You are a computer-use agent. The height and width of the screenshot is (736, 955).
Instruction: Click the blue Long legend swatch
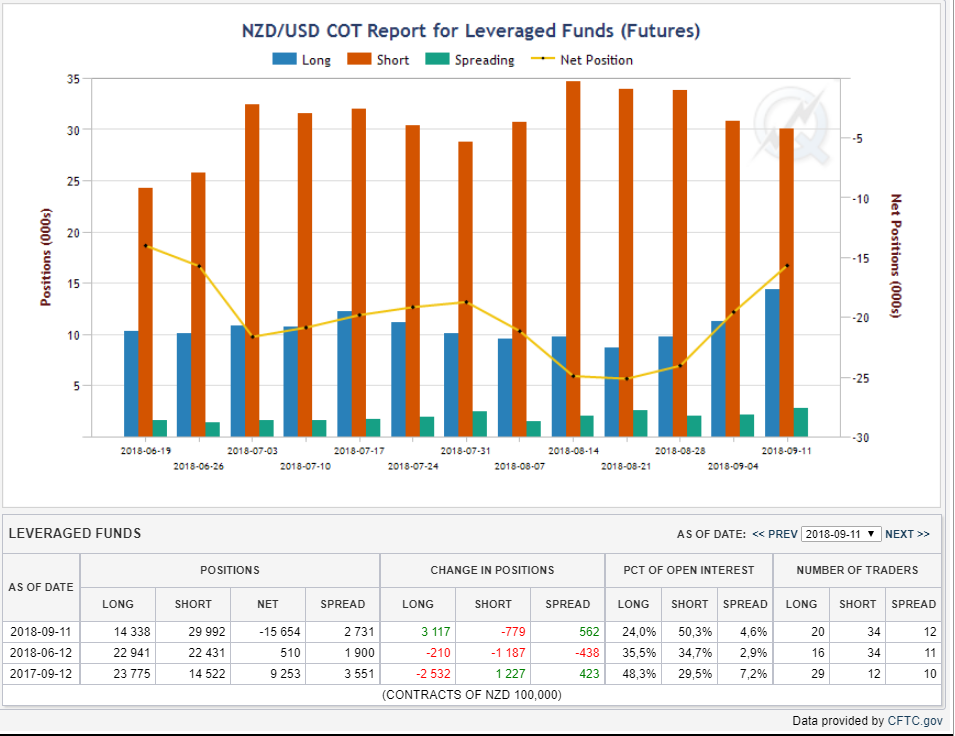[x=284, y=59]
